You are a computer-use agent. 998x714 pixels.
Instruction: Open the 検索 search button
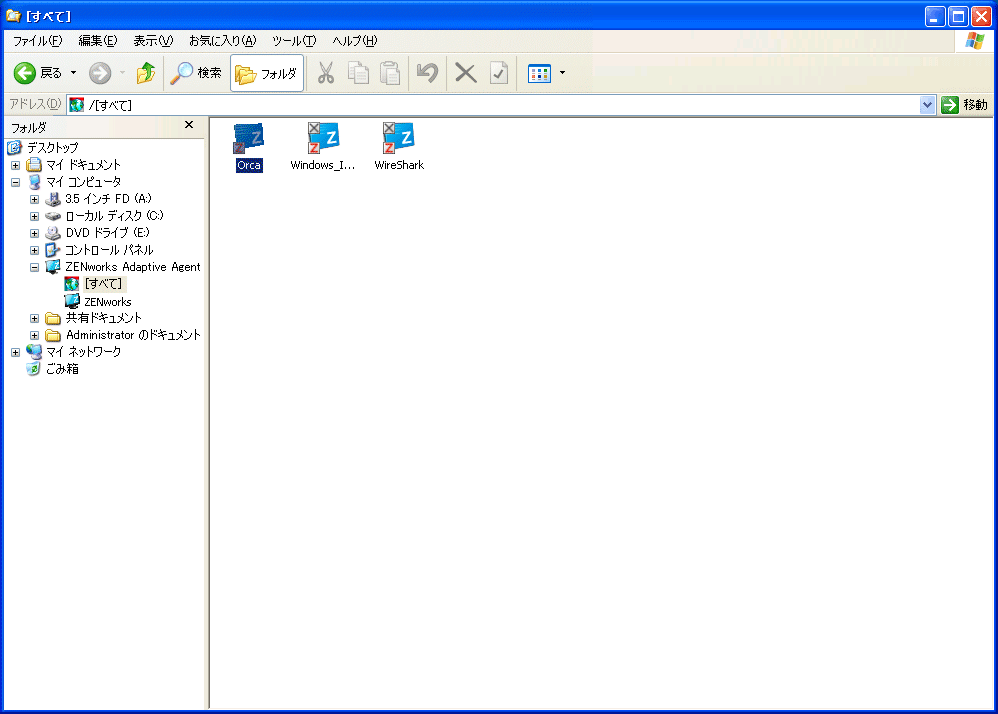coord(196,73)
